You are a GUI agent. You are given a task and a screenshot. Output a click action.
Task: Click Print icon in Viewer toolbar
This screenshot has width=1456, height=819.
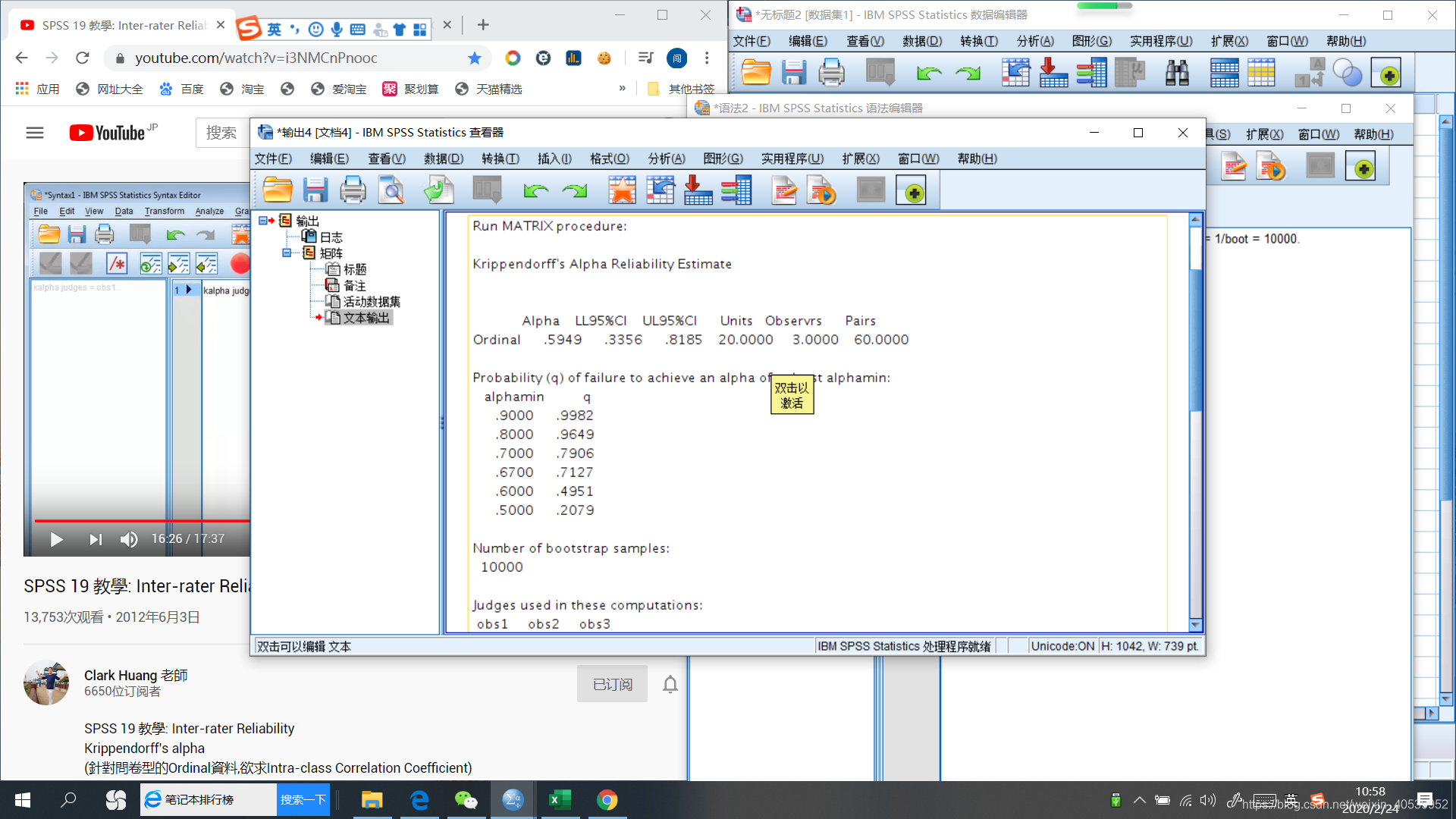coord(353,190)
